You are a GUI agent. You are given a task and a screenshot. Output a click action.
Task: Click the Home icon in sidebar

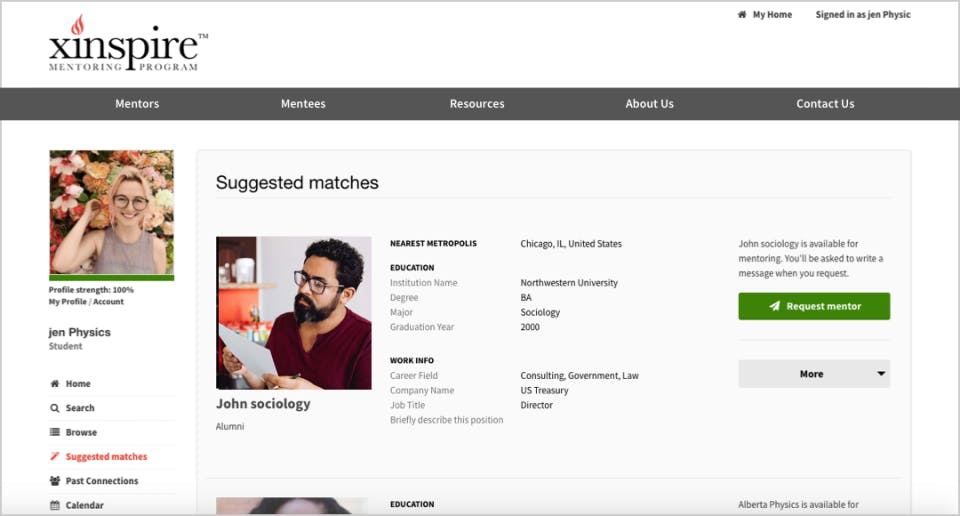pyautogui.click(x=54, y=383)
